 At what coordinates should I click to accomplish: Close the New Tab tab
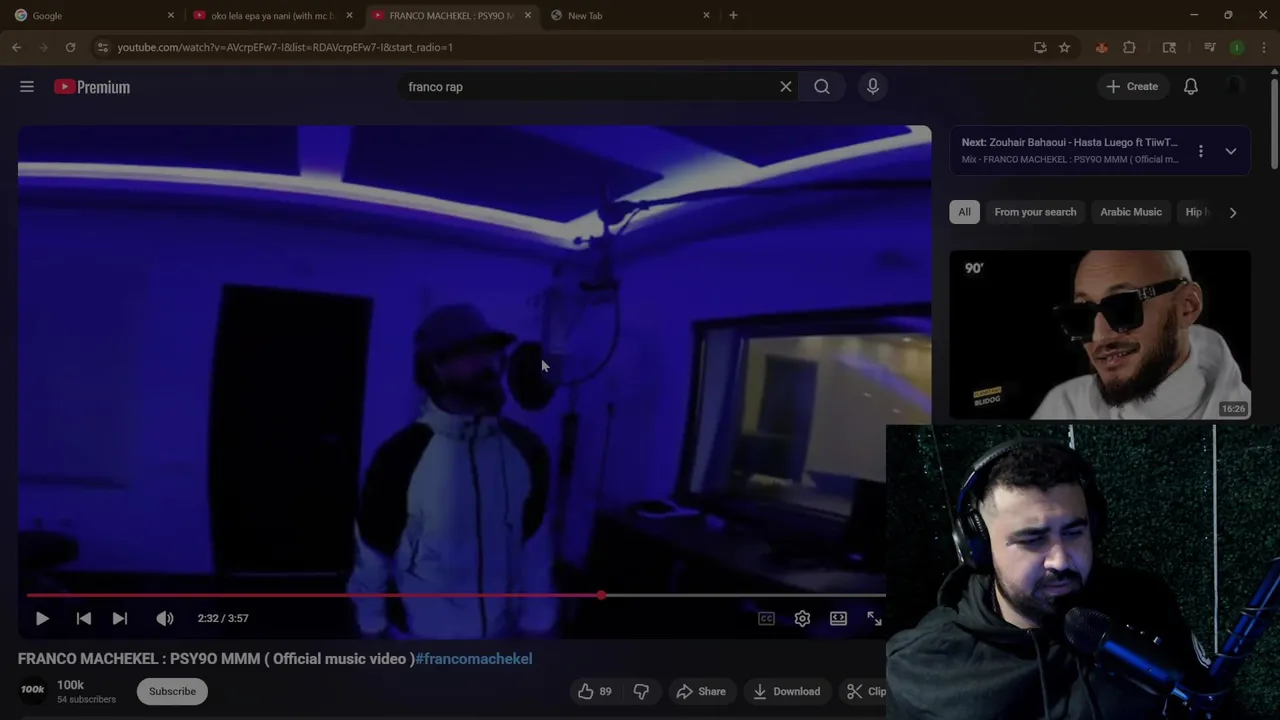tap(706, 15)
